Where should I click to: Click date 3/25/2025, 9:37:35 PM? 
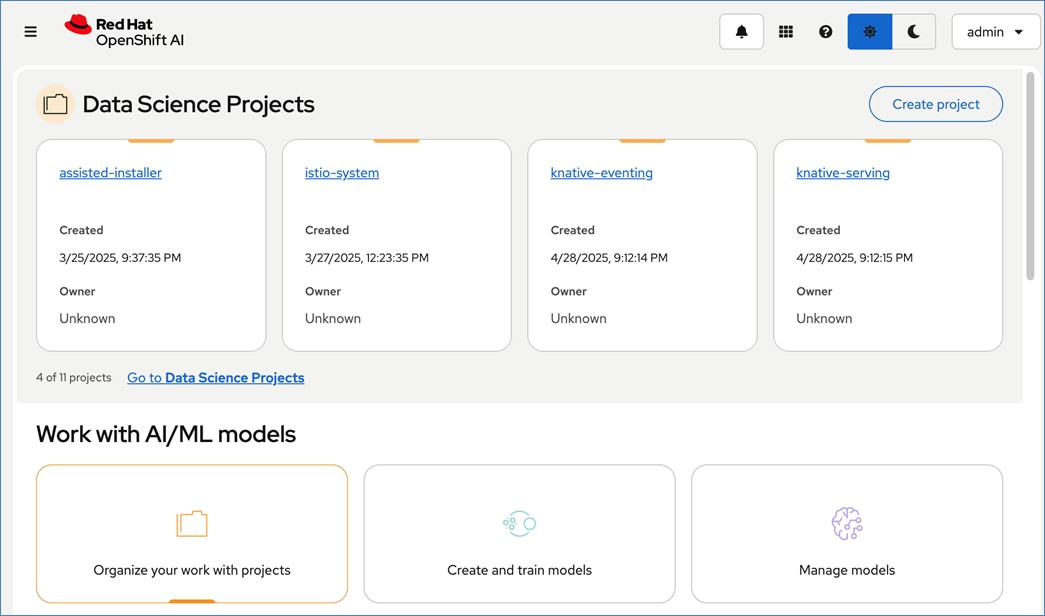pyautogui.click(x=120, y=257)
